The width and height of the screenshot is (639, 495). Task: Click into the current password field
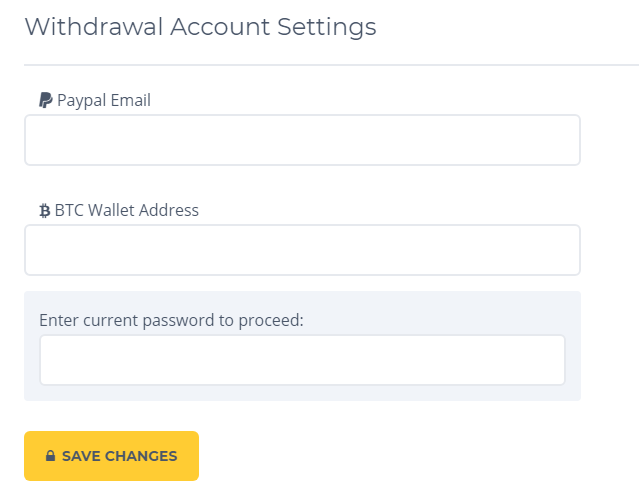(302, 360)
